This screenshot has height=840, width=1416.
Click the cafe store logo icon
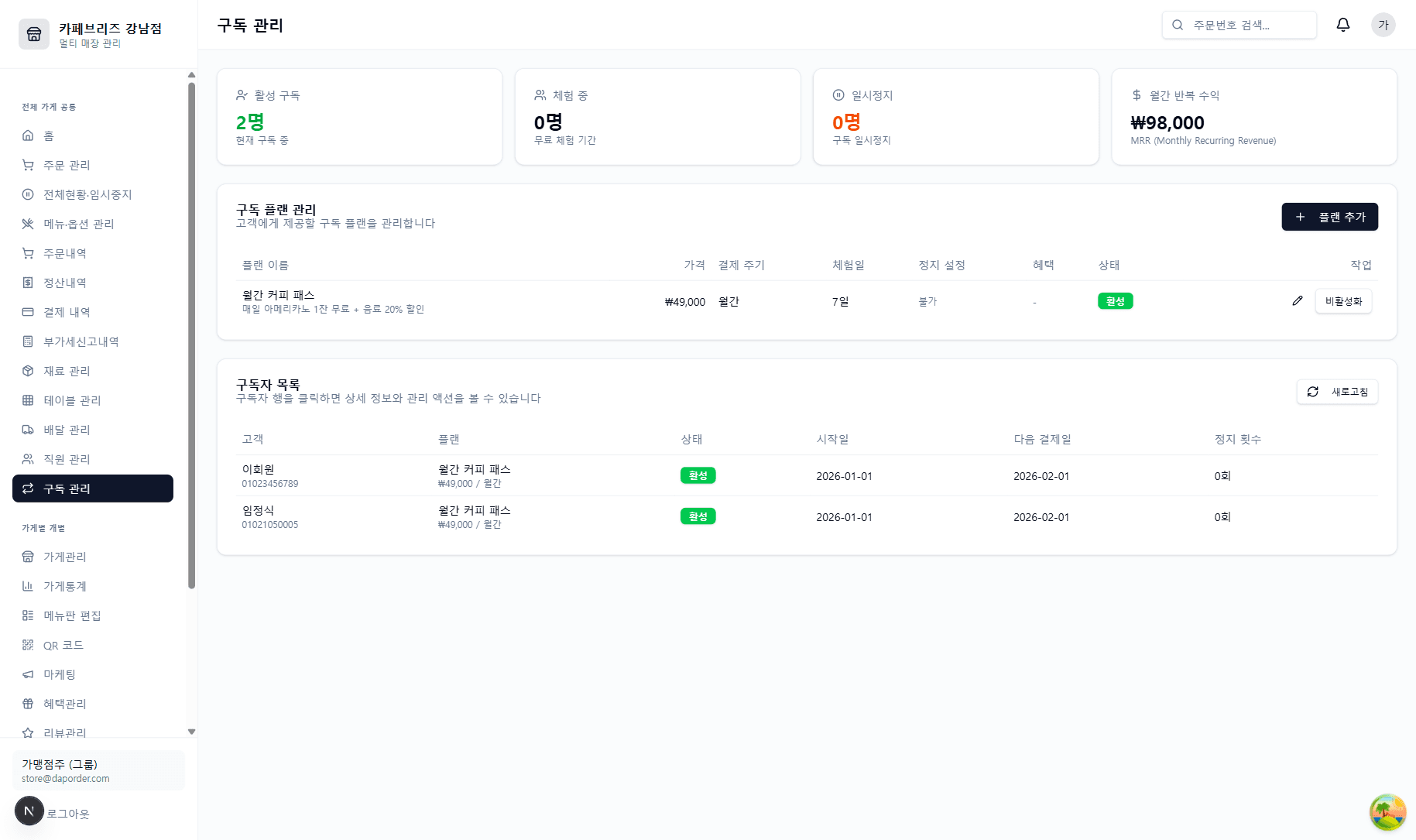[34, 34]
